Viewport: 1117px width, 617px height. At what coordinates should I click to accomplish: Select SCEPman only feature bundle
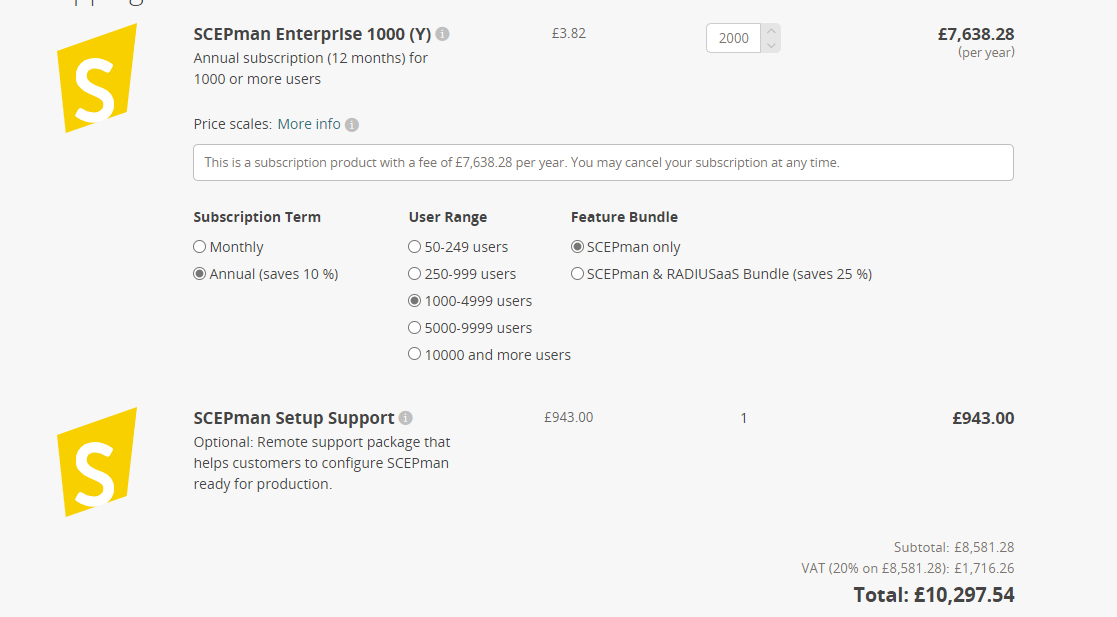point(576,246)
